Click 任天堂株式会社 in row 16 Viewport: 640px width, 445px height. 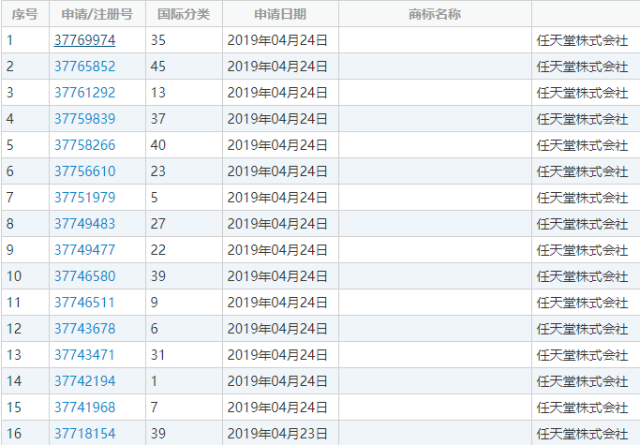point(582,434)
